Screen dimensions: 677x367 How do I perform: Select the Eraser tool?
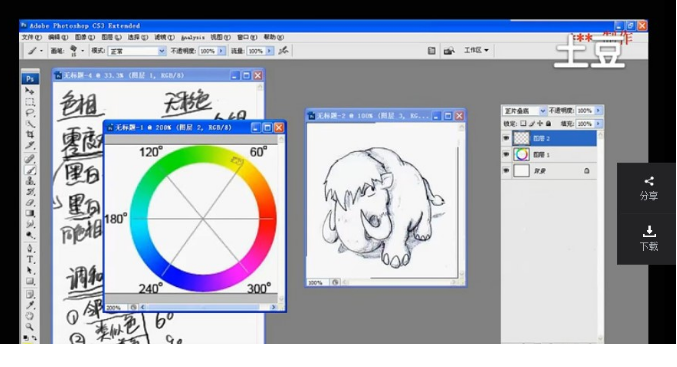click(29, 202)
